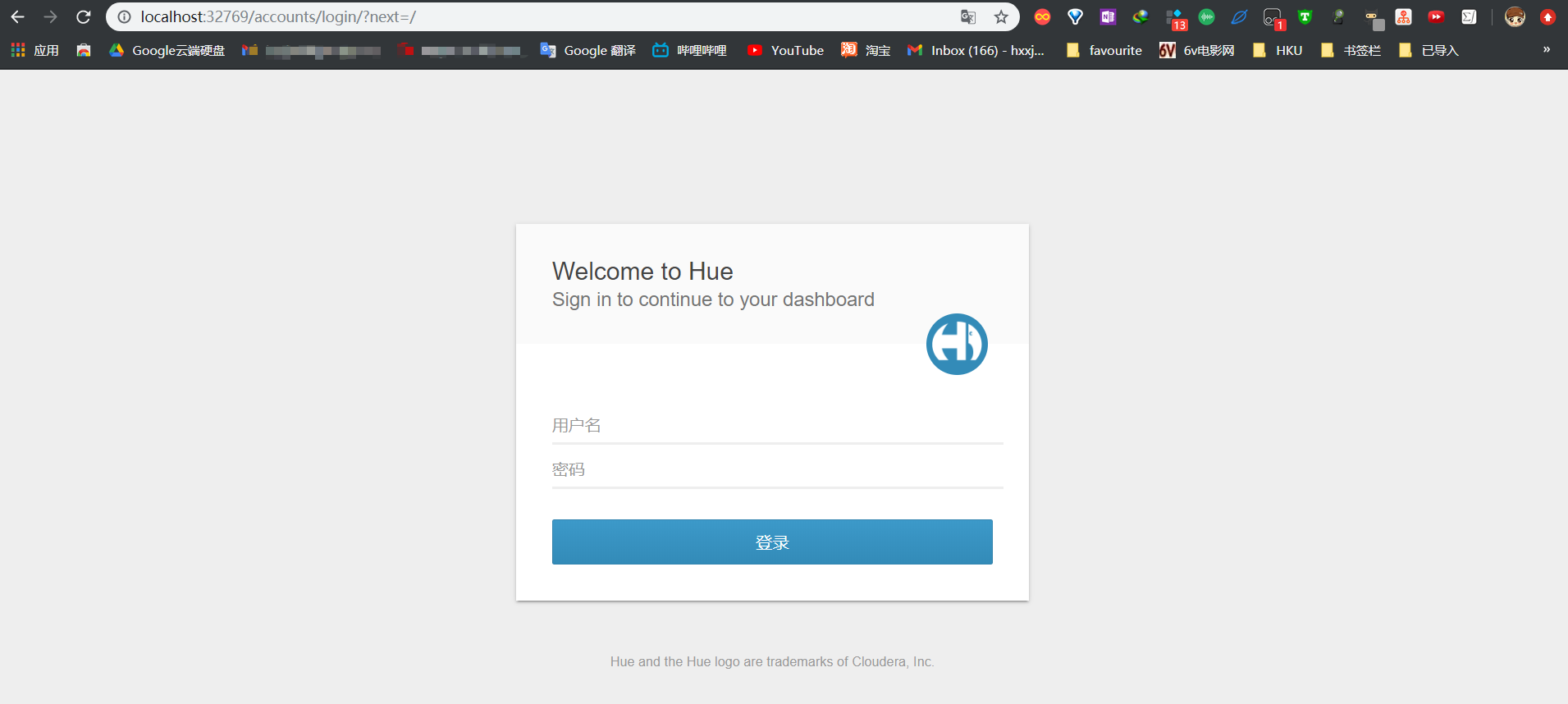The width and height of the screenshot is (1568, 704).
Task: Open the Chrome Web Store bookmark icon
Action: [x=84, y=50]
